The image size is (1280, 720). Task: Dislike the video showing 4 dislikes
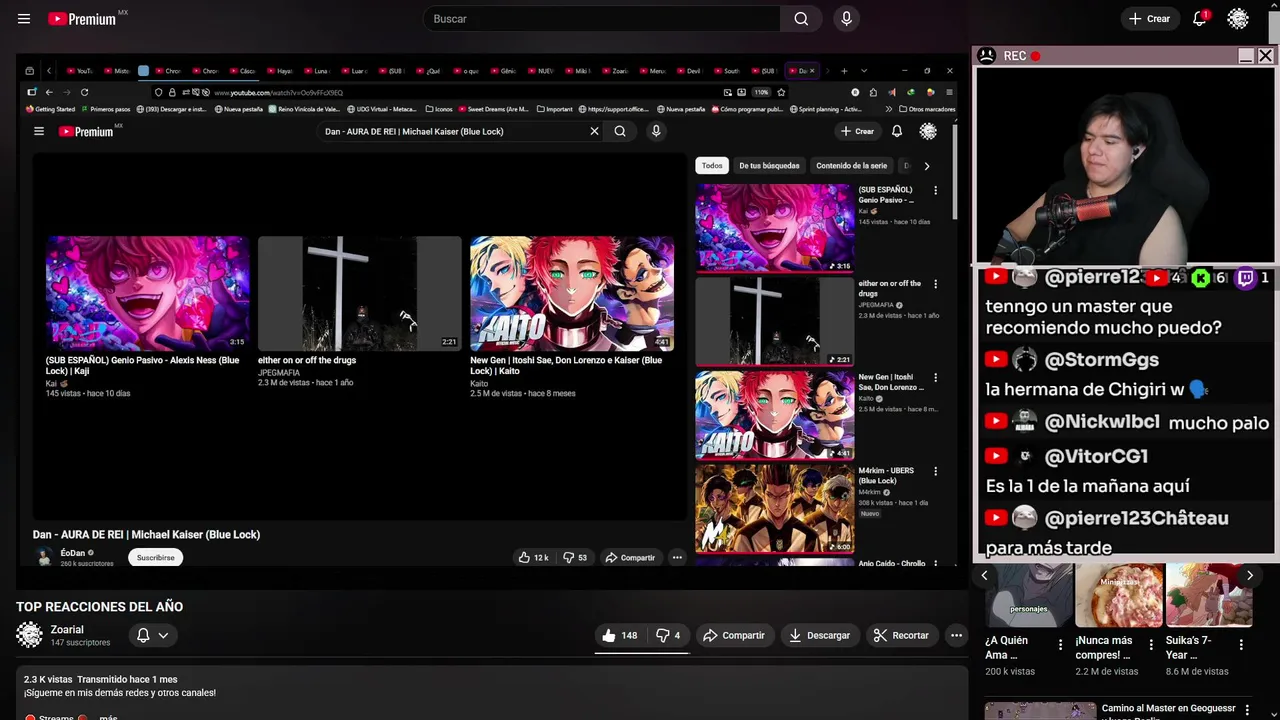click(x=668, y=635)
